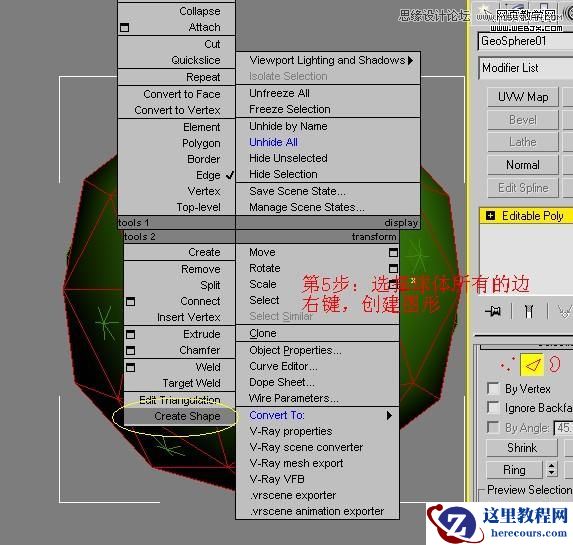573x545 pixels.
Task: Click the Pin Stack icon
Action: (493, 311)
